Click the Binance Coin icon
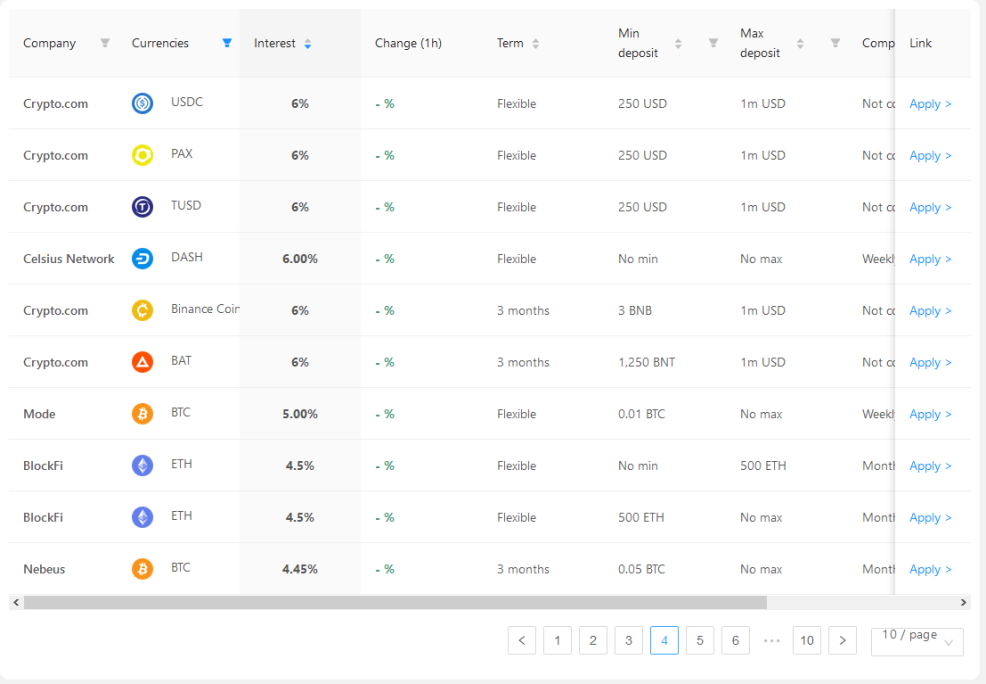Image resolution: width=986 pixels, height=684 pixels. [142, 310]
